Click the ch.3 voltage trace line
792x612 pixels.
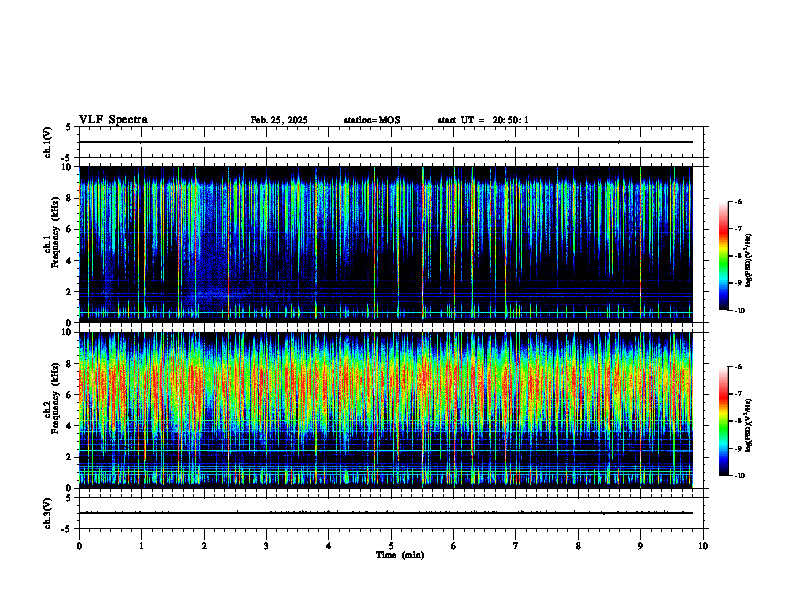[385, 513]
